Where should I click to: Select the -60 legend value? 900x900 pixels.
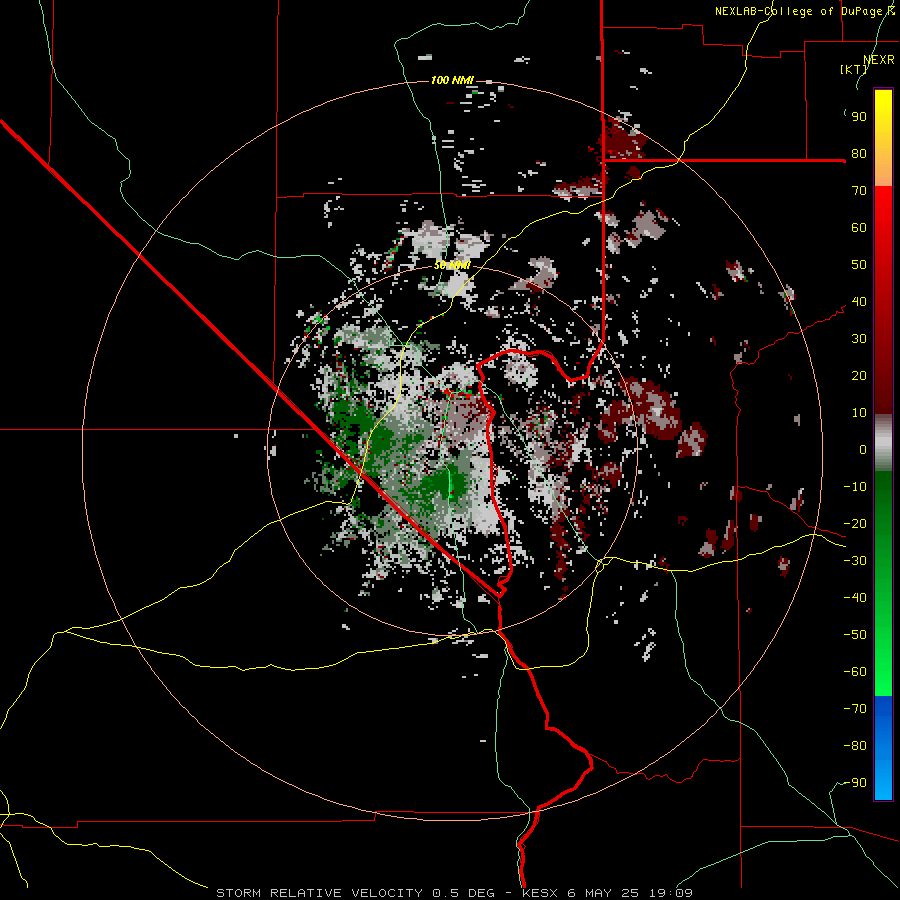(x=855, y=672)
